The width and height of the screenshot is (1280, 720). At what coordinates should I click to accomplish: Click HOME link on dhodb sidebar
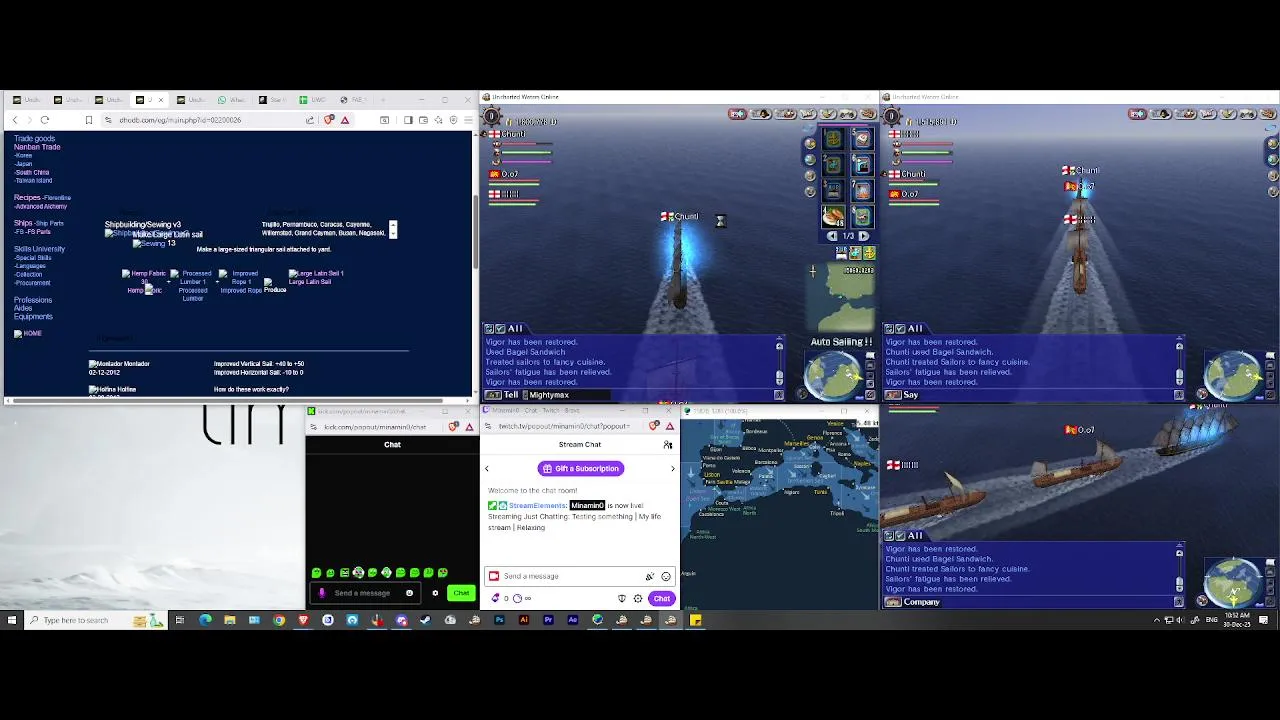coord(33,334)
